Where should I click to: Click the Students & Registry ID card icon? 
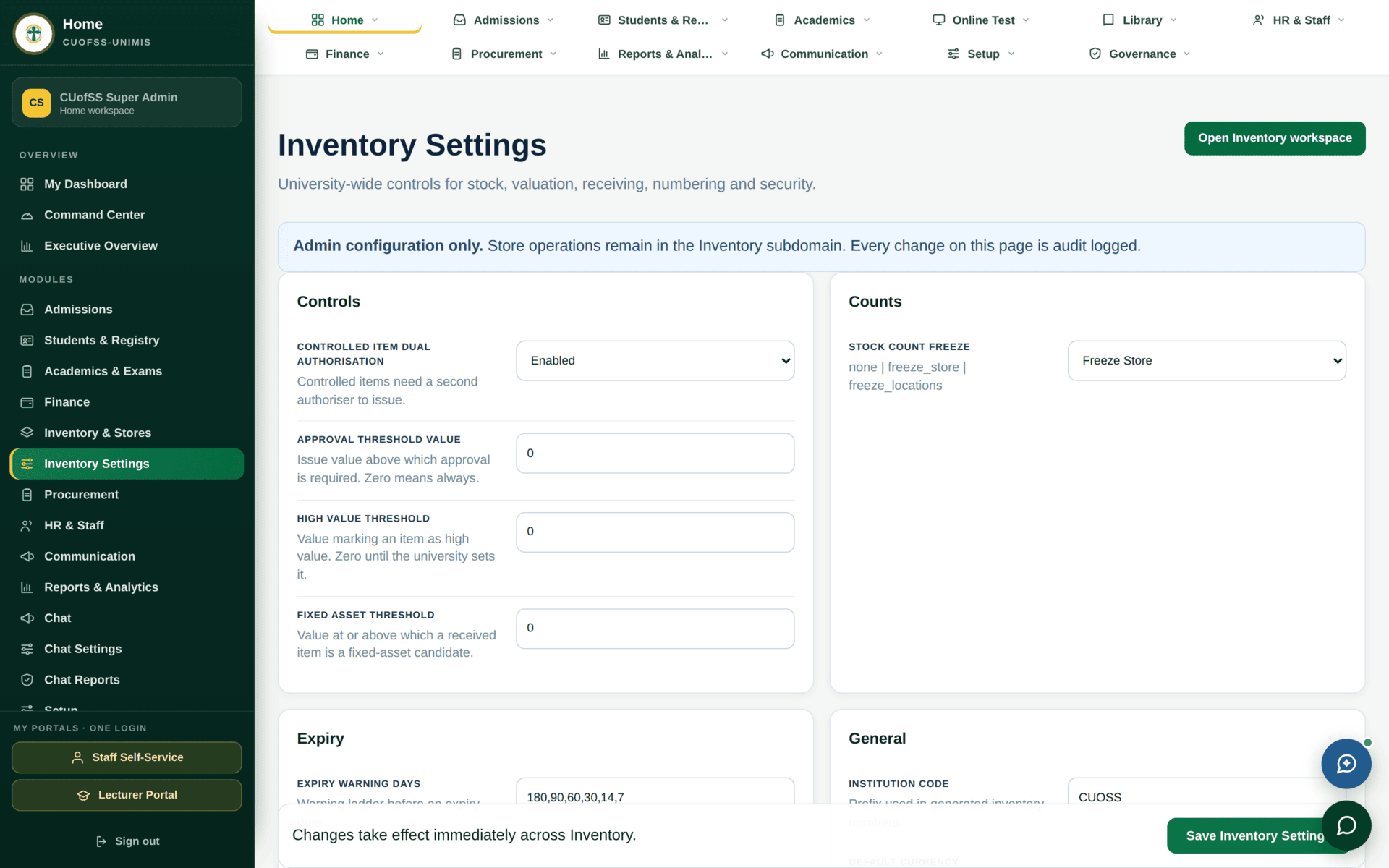[27, 341]
